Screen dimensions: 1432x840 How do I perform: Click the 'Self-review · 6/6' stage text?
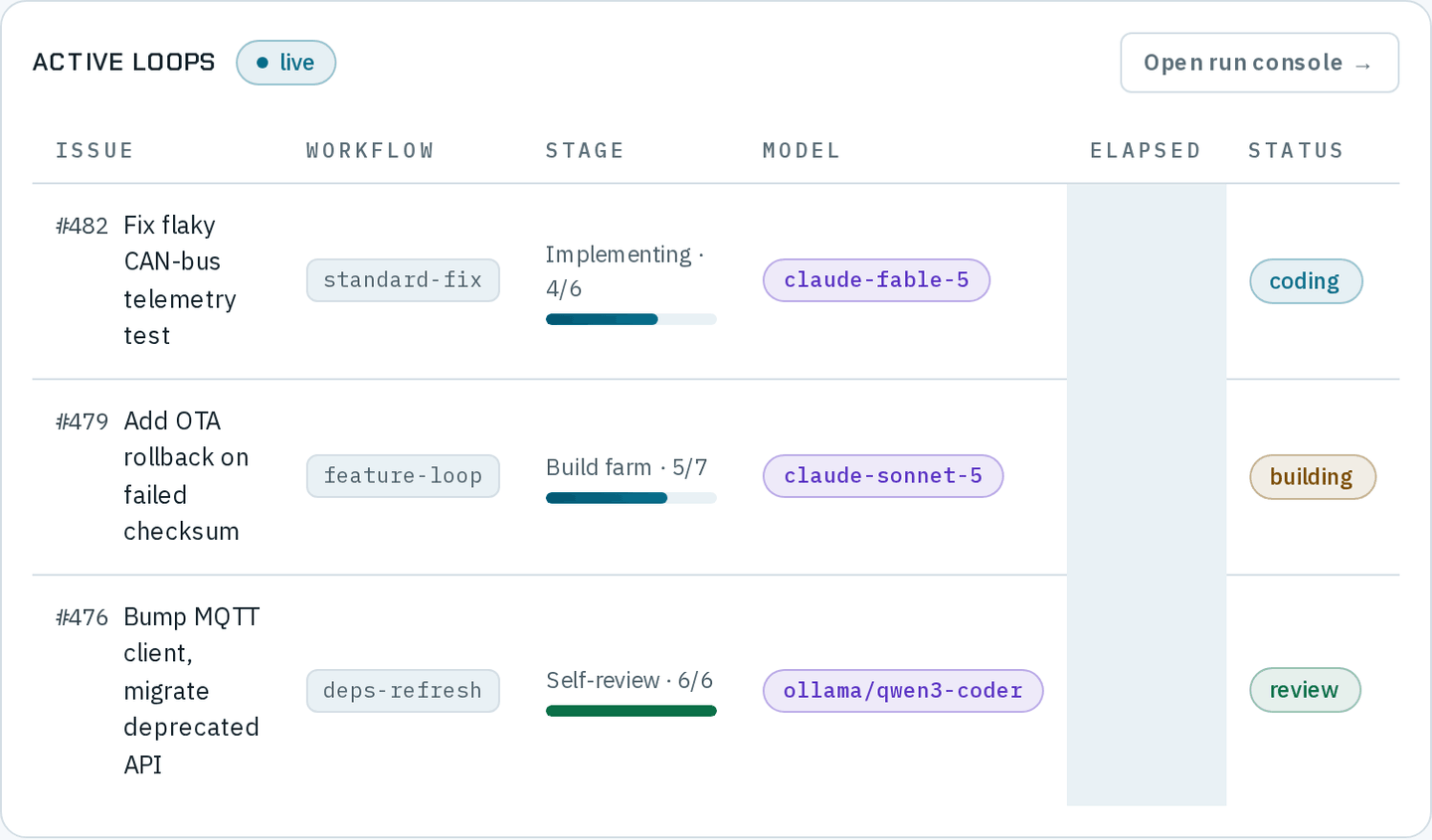point(629,680)
